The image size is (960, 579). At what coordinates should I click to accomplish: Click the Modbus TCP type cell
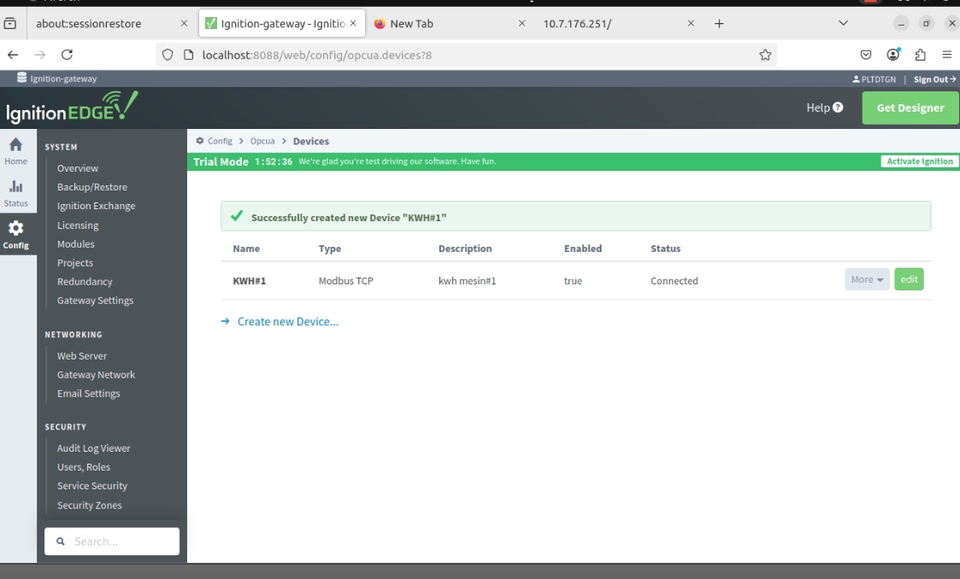[345, 281]
